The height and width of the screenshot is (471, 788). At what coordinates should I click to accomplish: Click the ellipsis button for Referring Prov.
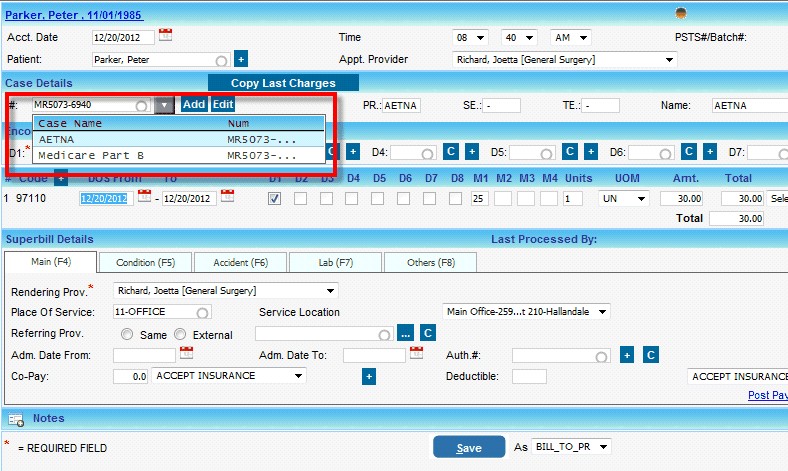[x=405, y=333]
